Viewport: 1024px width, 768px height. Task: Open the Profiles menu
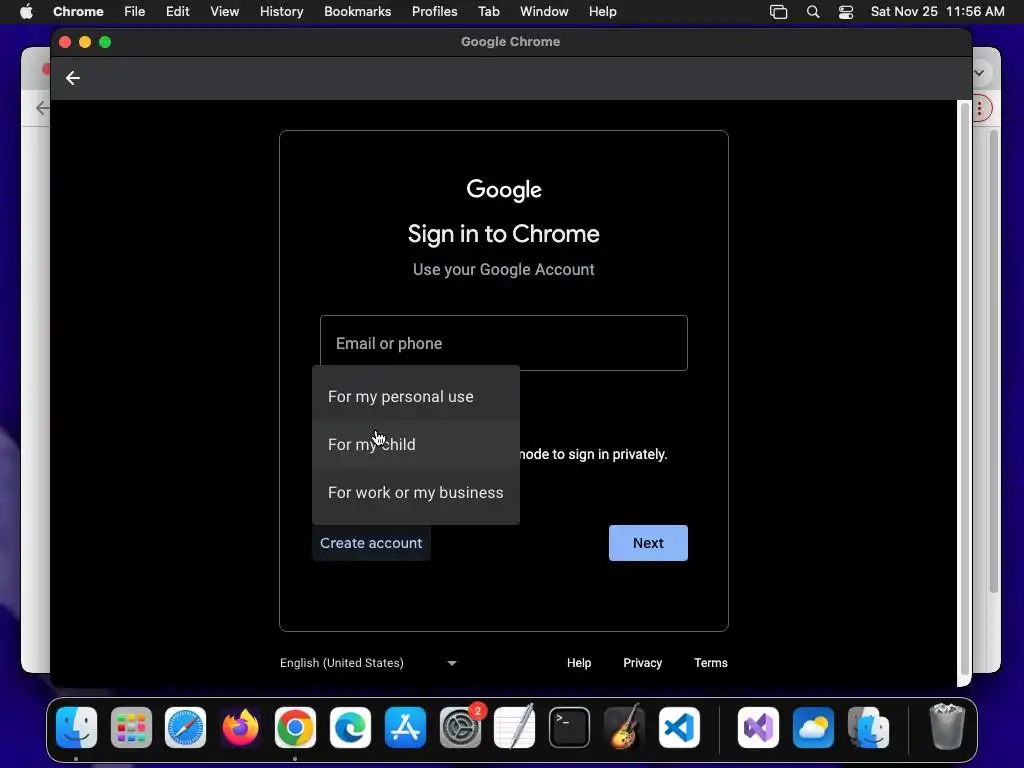coord(435,12)
